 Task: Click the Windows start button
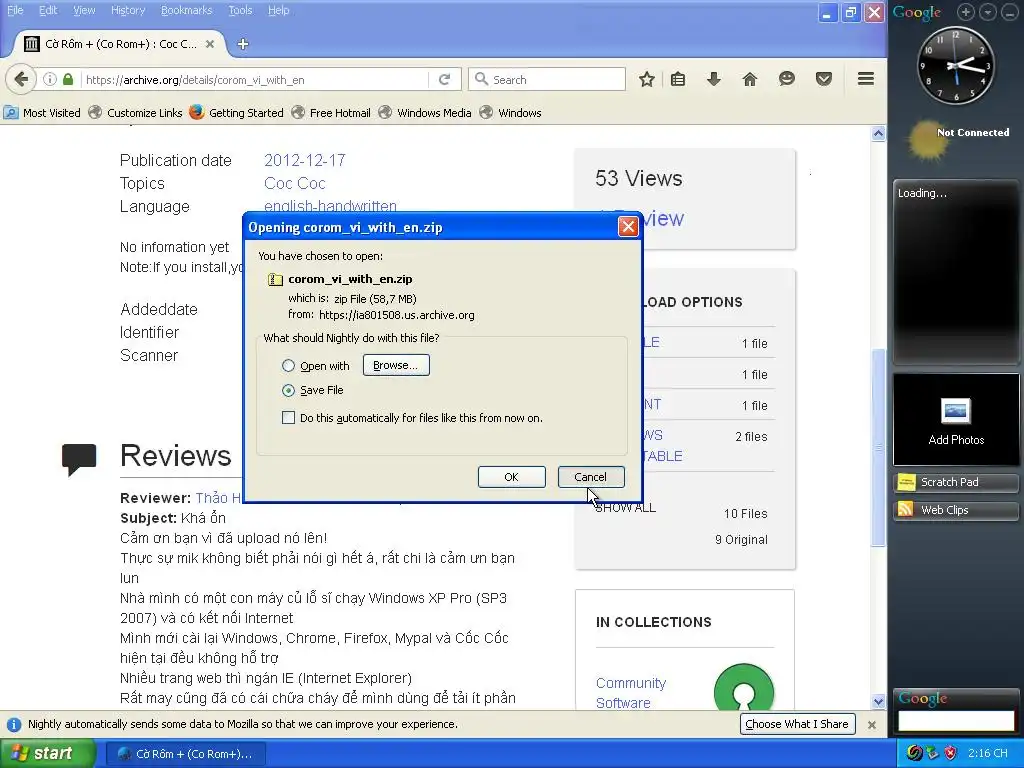pos(47,754)
